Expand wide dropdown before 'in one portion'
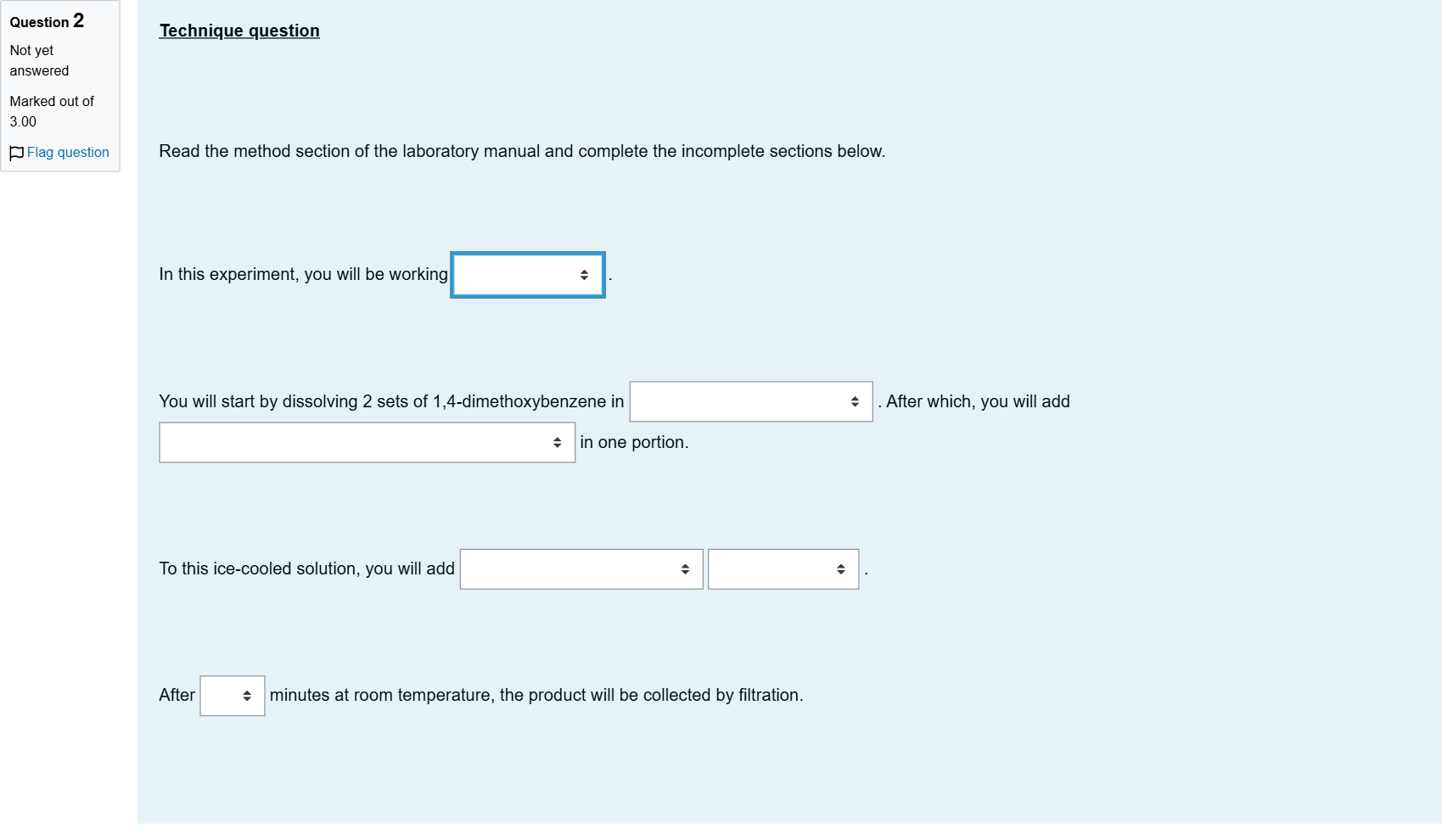1442x840 pixels. coord(367,442)
